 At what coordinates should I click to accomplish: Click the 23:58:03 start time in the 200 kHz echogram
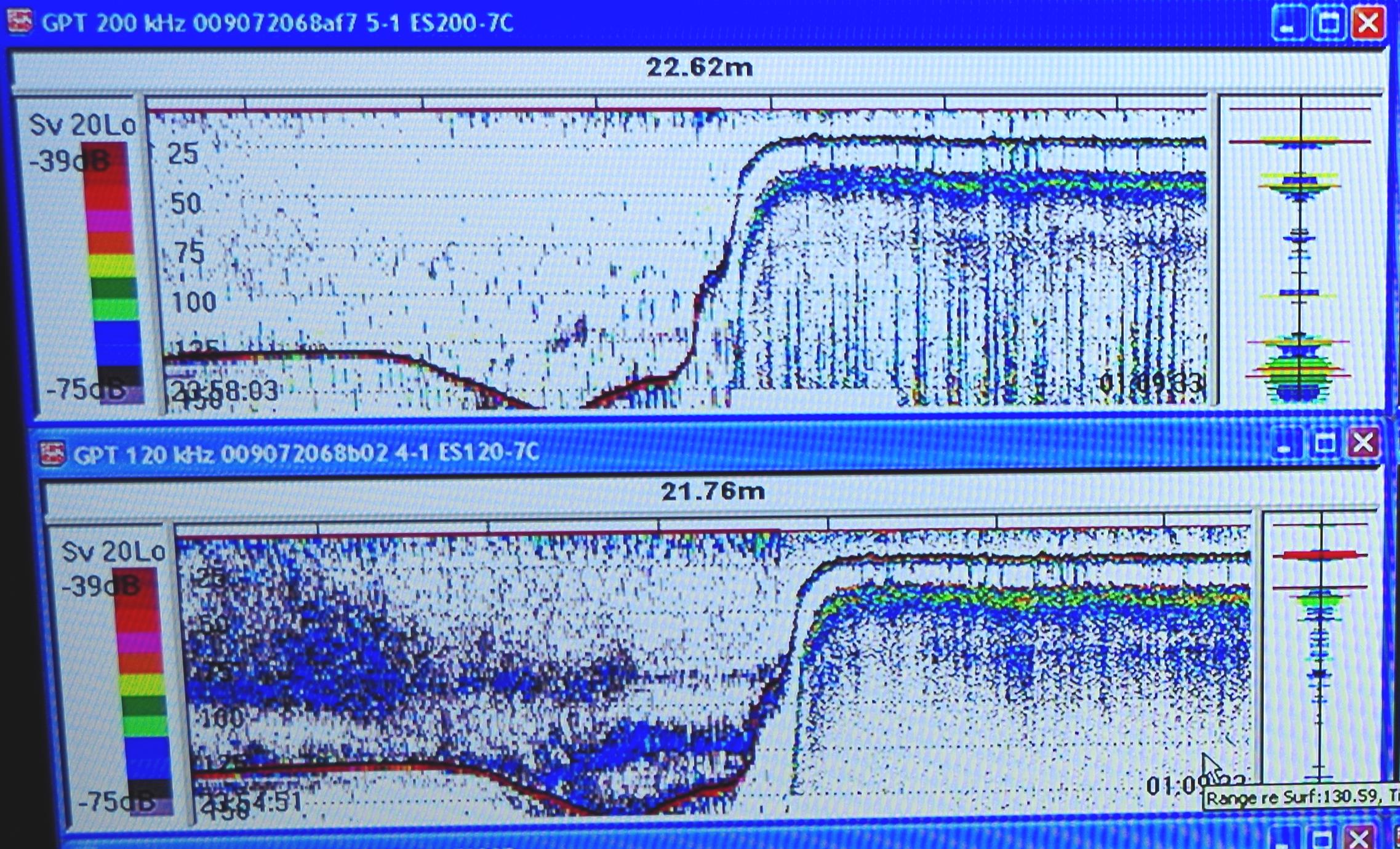tap(224, 390)
